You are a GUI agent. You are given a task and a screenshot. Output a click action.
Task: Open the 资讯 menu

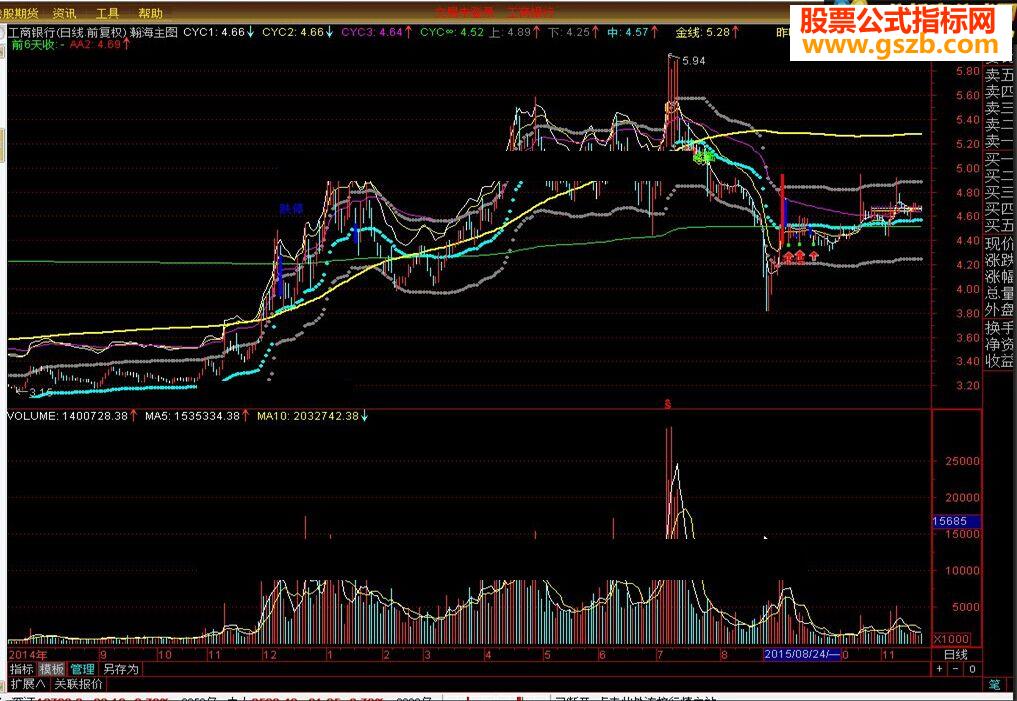pos(64,13)
